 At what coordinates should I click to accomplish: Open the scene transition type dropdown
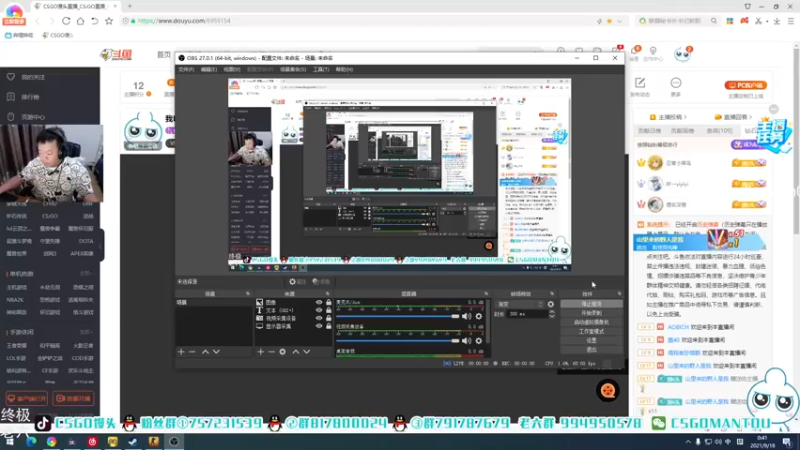pyautogui.click(x=520, y=304)
